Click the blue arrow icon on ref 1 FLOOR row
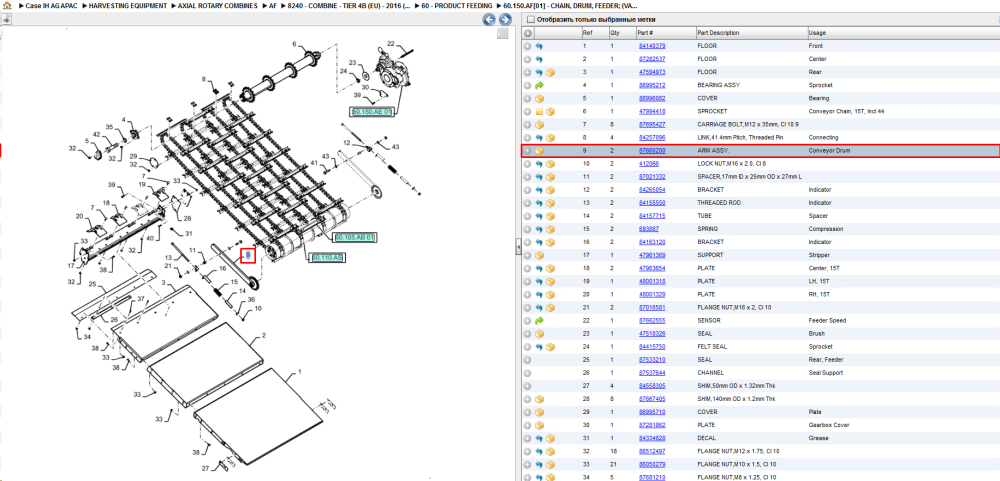 click(x=539, y=47)
